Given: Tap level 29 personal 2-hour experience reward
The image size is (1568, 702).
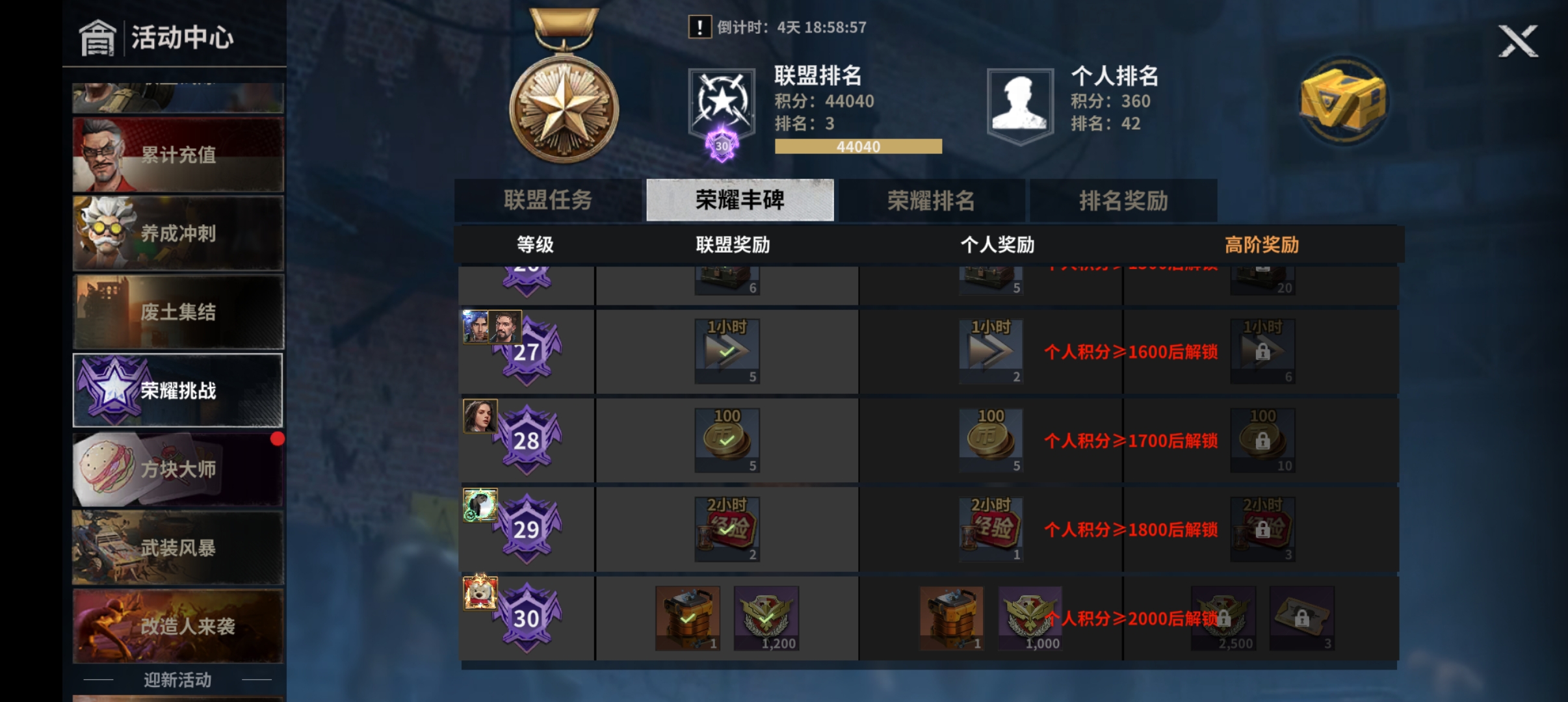Looking at the screenshot, I should (991, 529).
